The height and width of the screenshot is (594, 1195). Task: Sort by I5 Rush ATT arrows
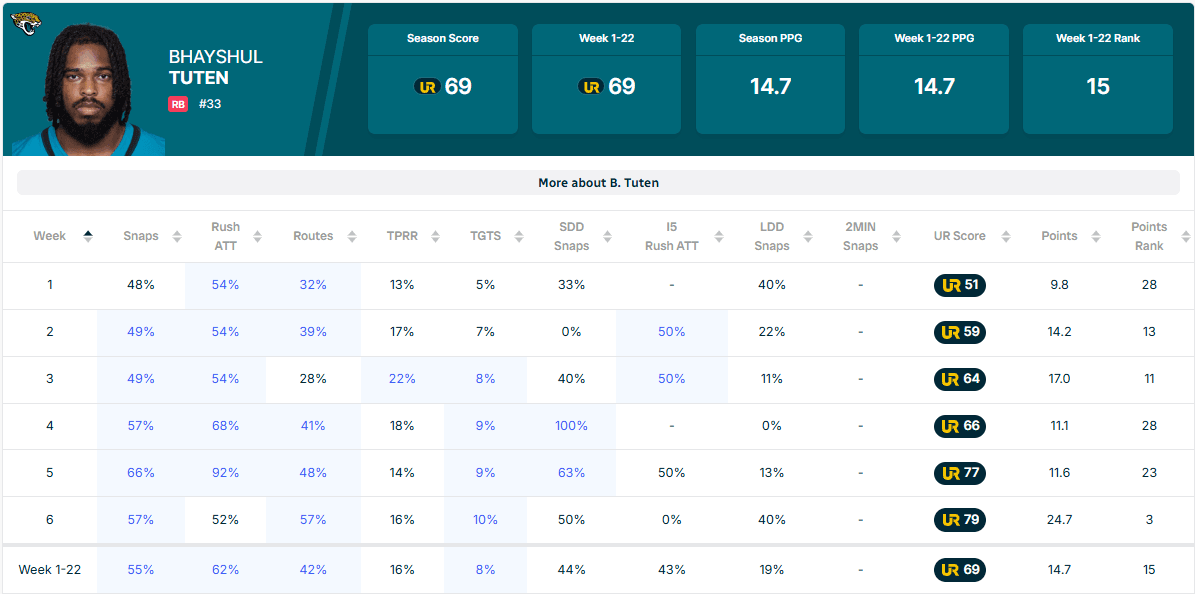pos(720,236)
